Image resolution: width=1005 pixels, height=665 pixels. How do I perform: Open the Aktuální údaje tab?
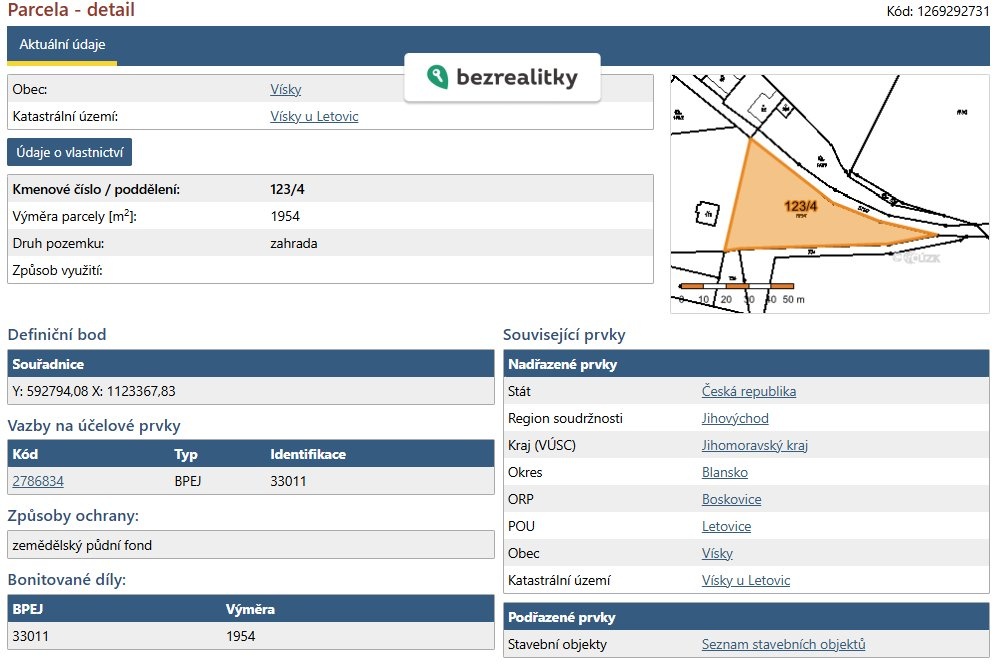(x=62, y=45)
